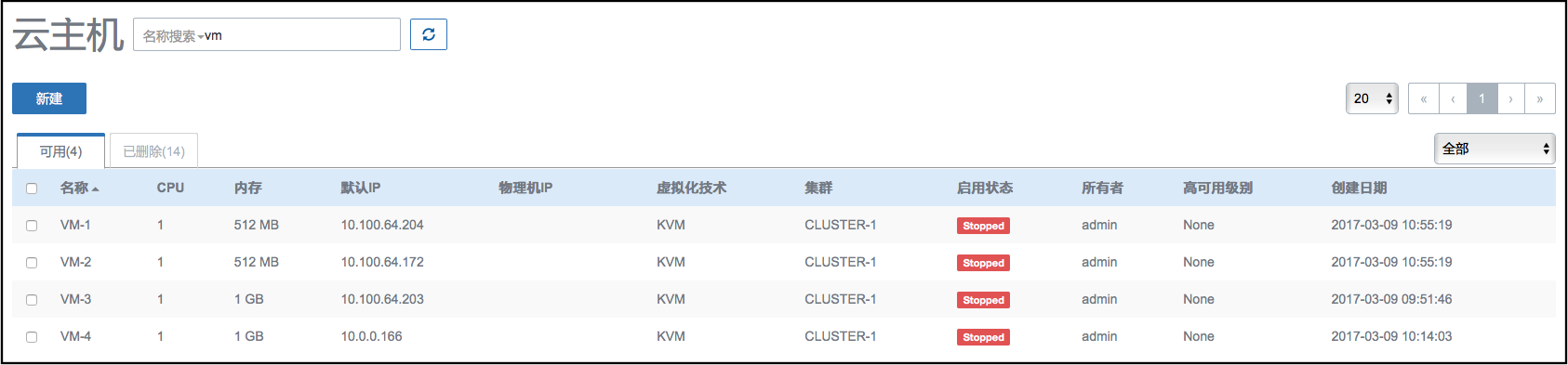Viewport: 1568px width, 365px height.
Task: Click the 新建 button
Action: coord(49,98)
